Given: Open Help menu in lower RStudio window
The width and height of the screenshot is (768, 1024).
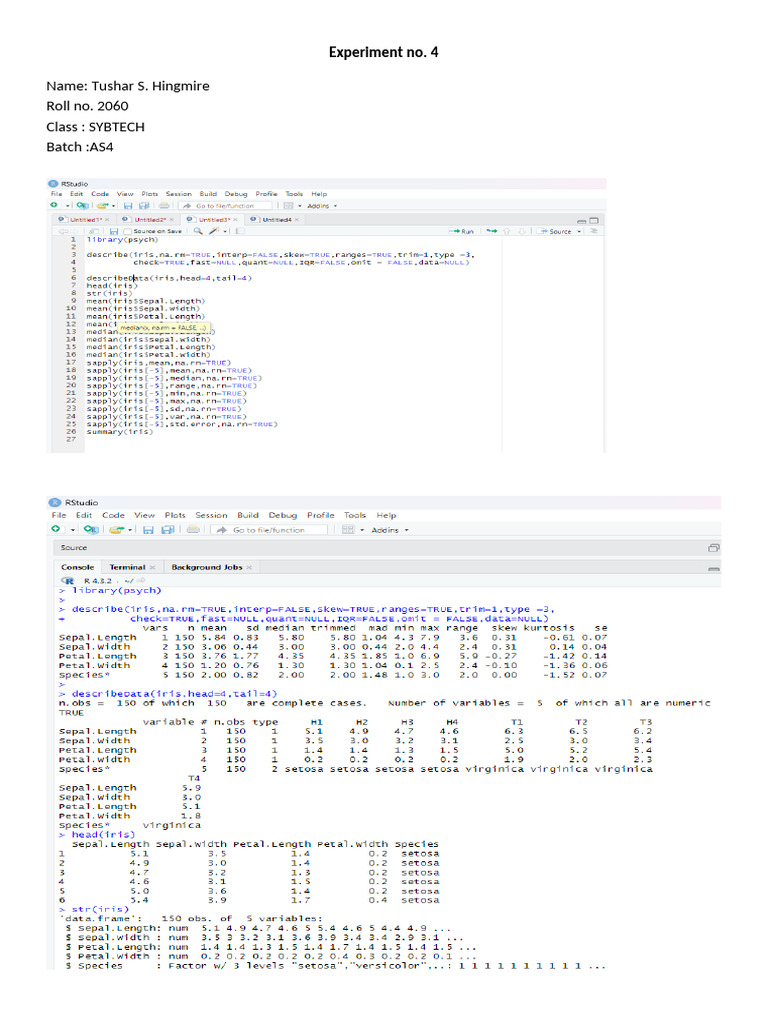Looking at the screenshot, I should [387, 515].
